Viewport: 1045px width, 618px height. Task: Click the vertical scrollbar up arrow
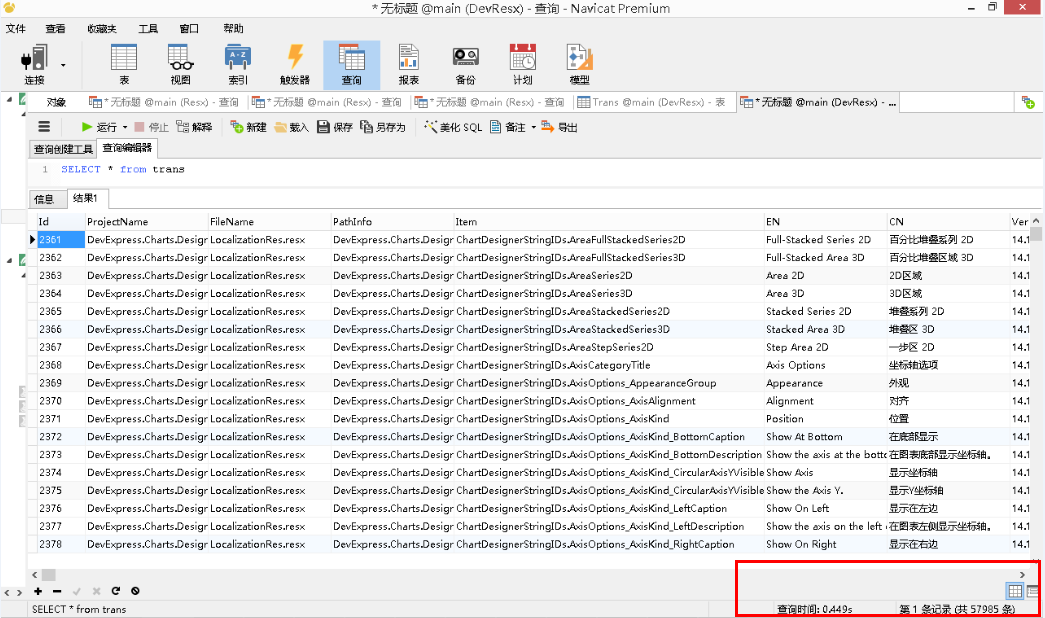pos(1036,221)
